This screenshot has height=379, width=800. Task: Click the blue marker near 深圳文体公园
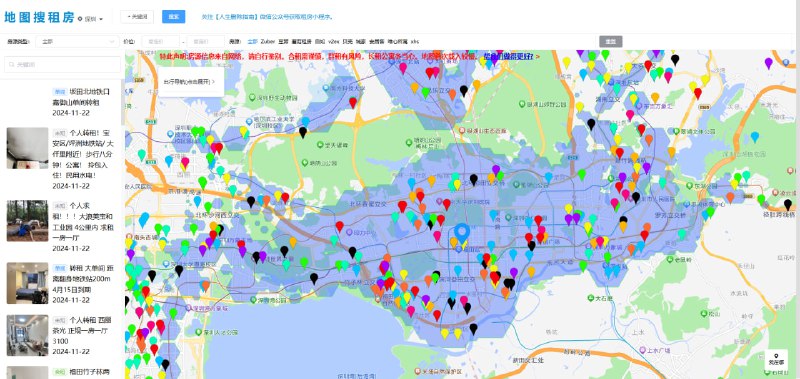[x=755, y=137]
